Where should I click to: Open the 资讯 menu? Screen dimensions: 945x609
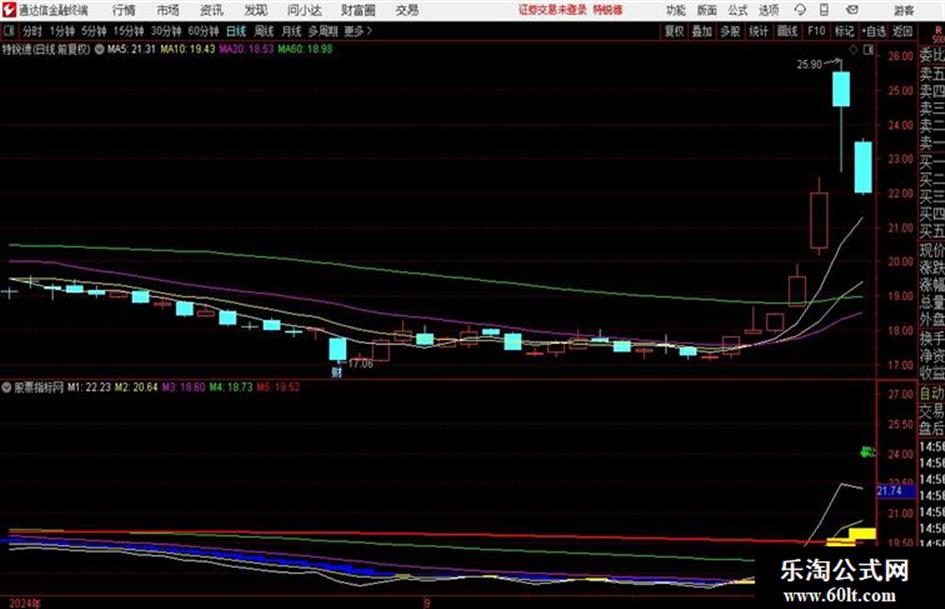pyautogui.click(x=212, y=10)
